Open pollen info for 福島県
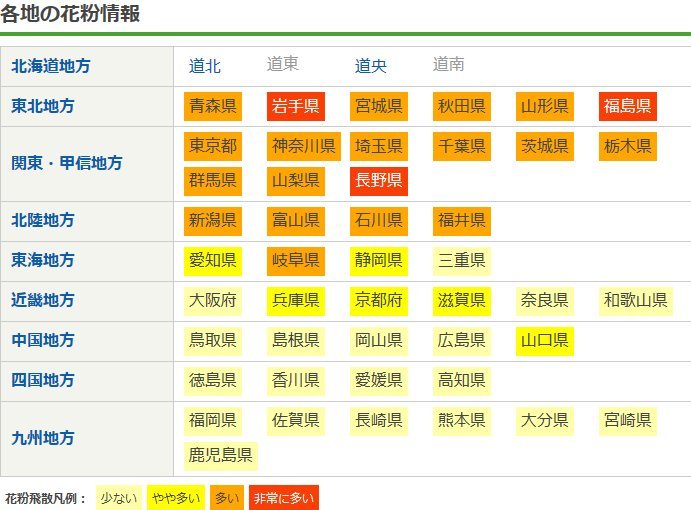The height and width of the screenshot is (510, 691). (x=627, y=106)
